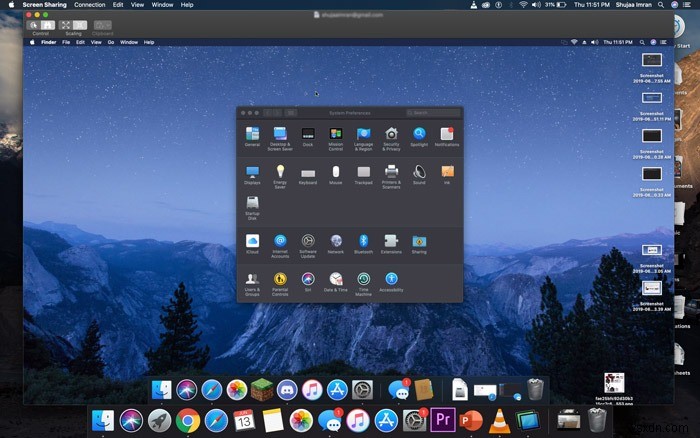Open Security & Privacy preferences

coord(392,138)
